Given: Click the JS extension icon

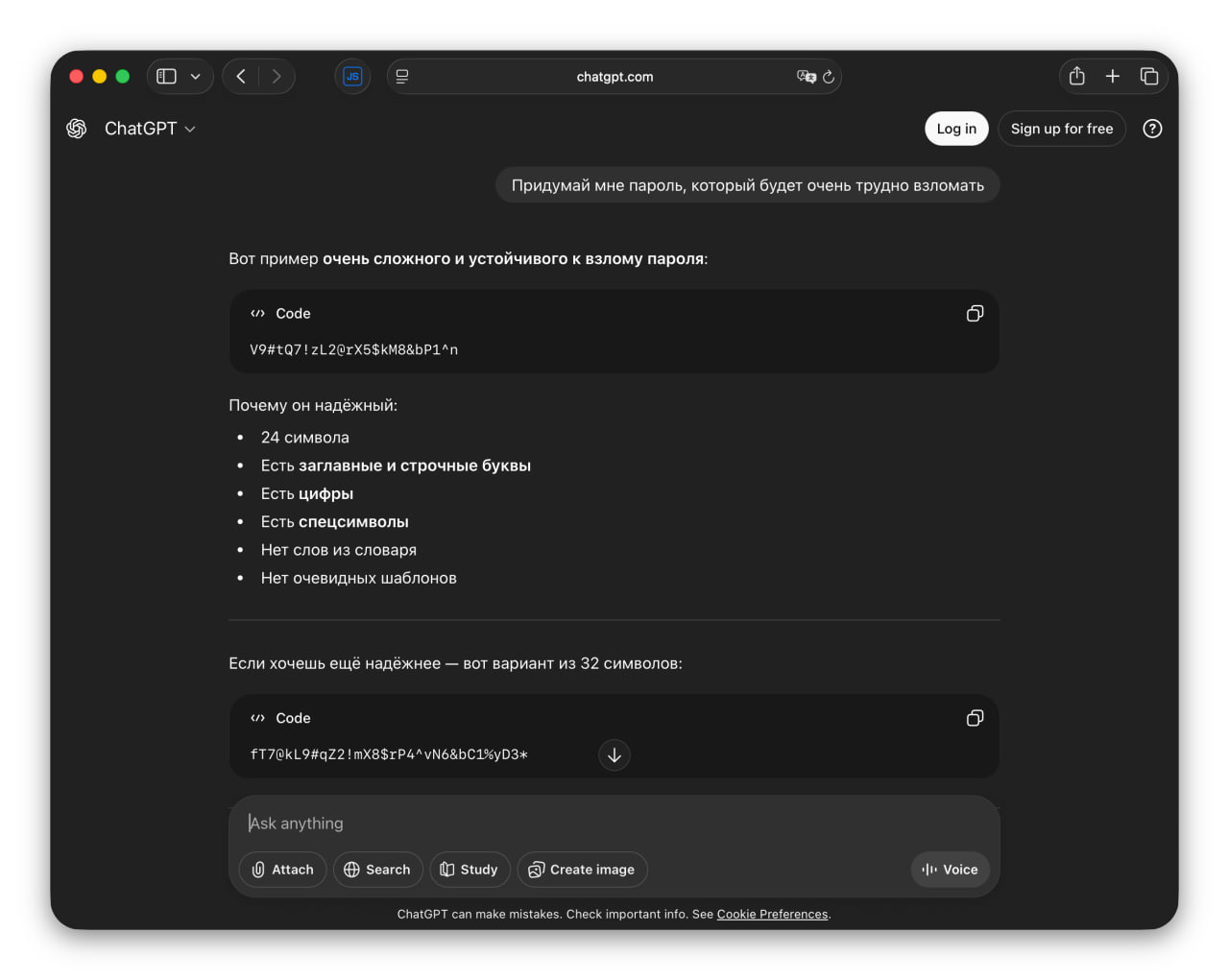Looking at the screenshot, I should point(352,77).
